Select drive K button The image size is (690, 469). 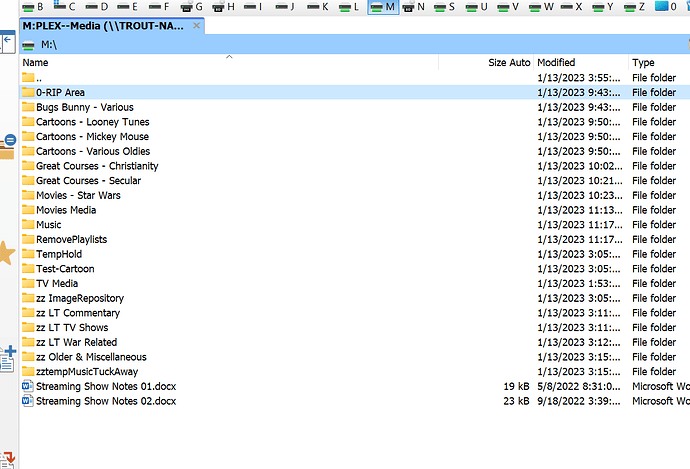click(x=318, y=7)
